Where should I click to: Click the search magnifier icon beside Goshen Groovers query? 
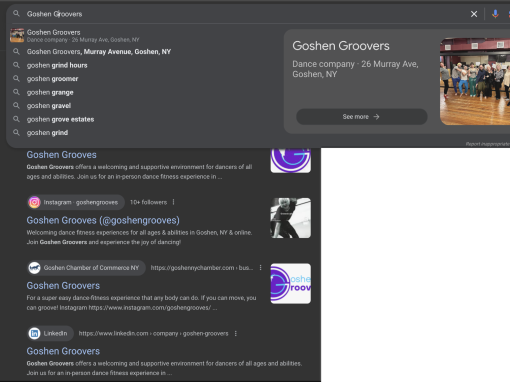[x=16, y=14]
